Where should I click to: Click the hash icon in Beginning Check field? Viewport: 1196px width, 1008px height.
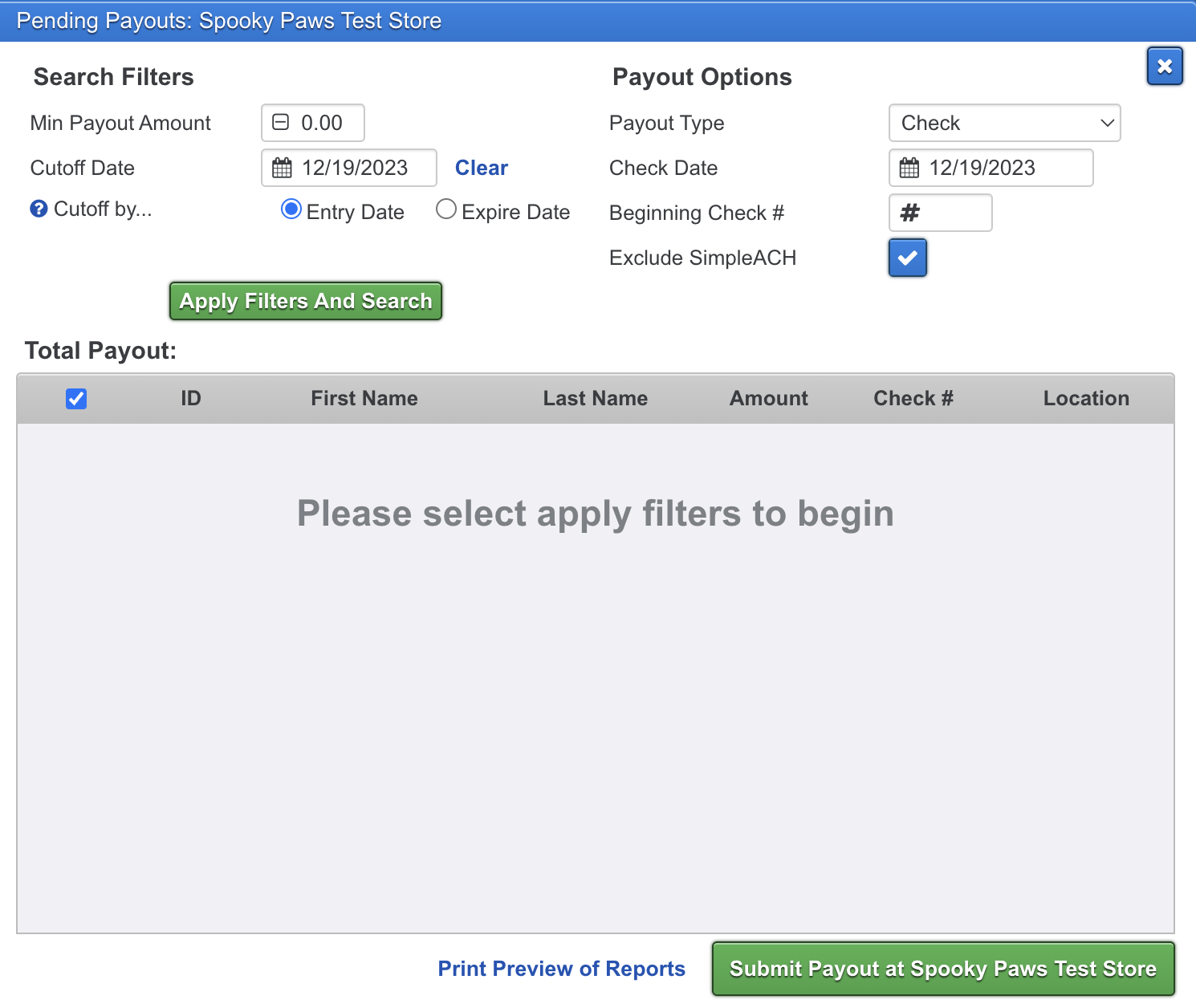(909, 213)
